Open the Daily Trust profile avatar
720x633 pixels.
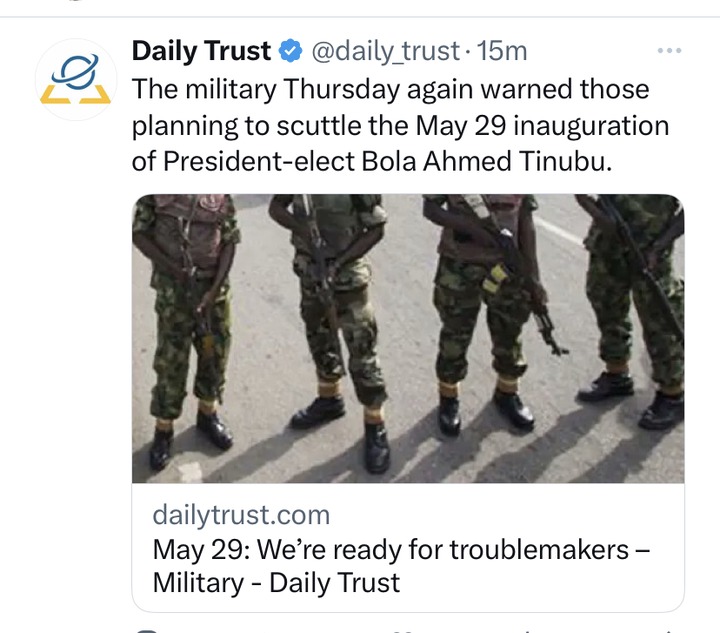tap(76, 80)
